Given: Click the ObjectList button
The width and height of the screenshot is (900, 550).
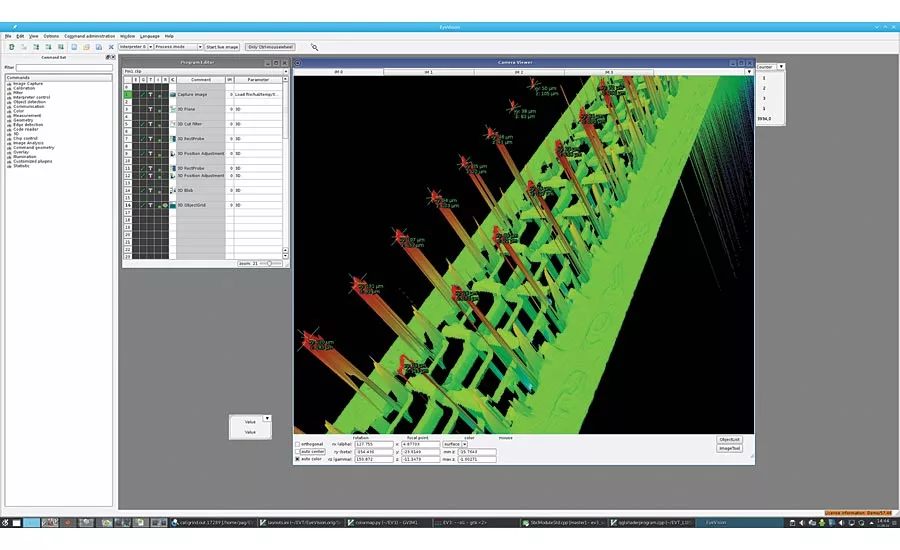Looking at the screenshot, I should (730, 440).
